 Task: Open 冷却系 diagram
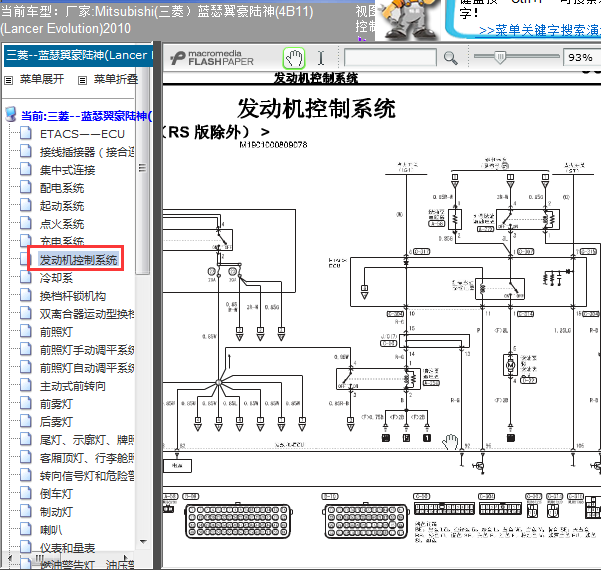[56, 278]
